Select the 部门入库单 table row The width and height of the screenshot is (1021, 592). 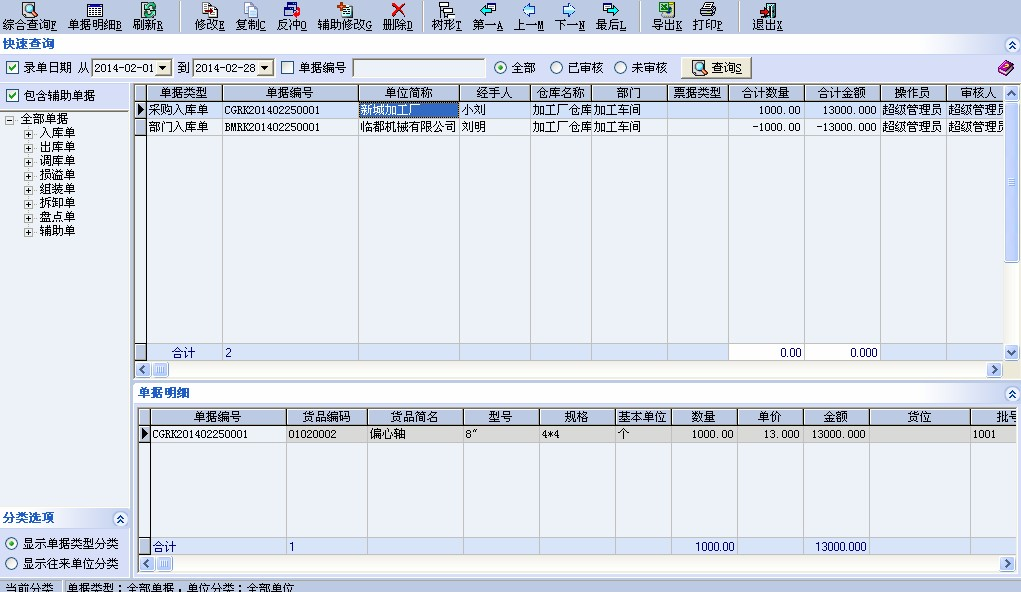coord(178,127)
